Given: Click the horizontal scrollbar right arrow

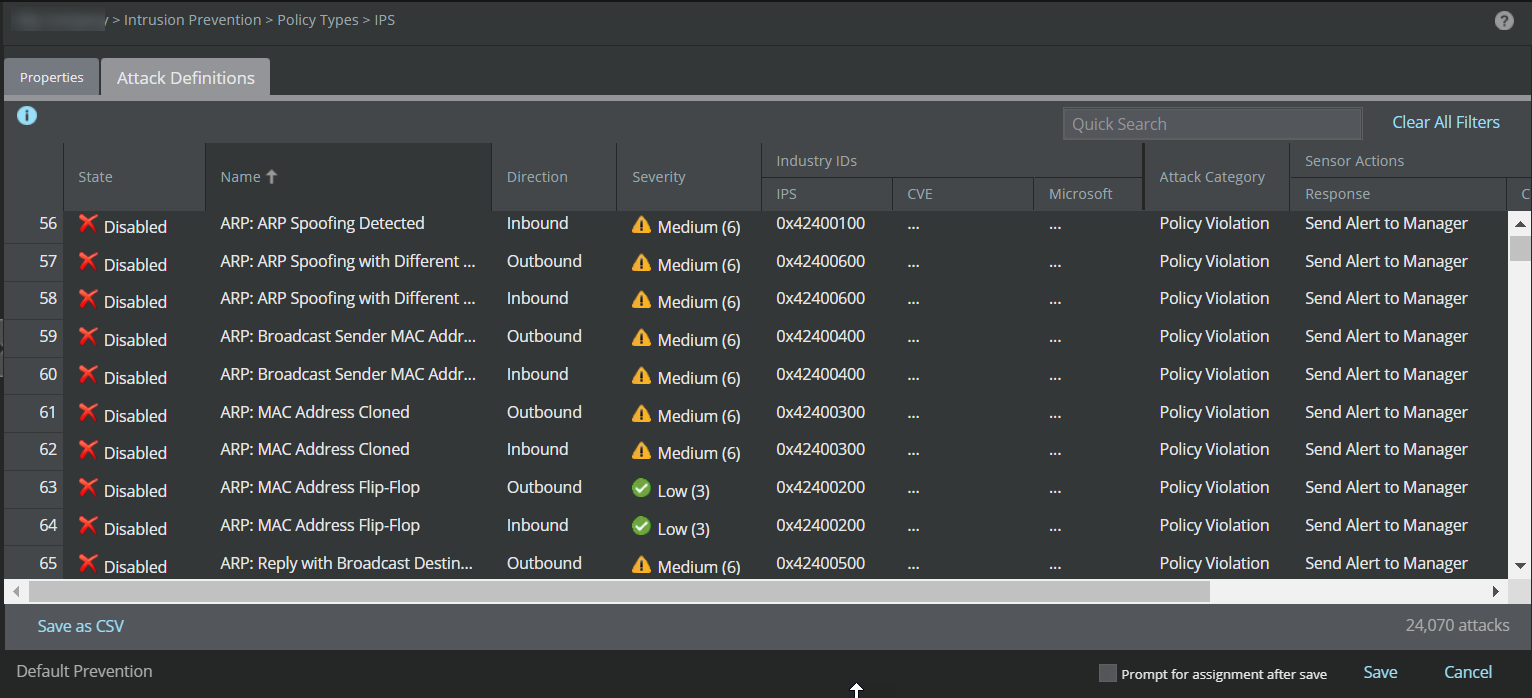Looking at the screenshot, I should pos(1496,591).
